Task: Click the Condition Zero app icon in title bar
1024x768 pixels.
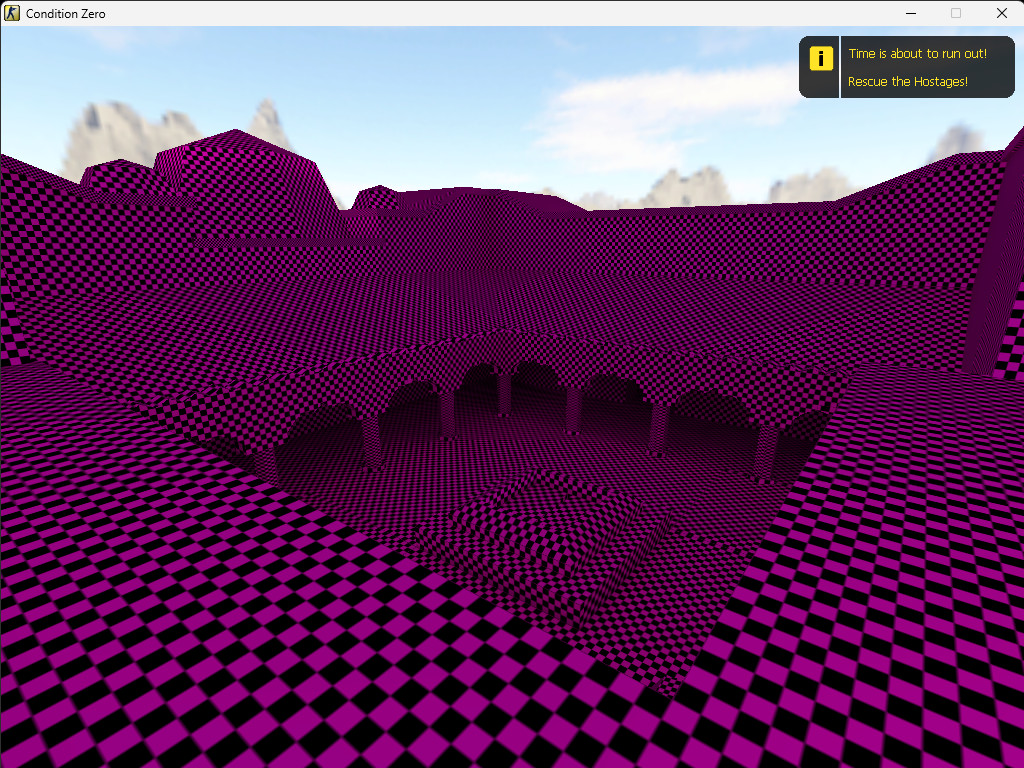Action: (x=12, y=13)
